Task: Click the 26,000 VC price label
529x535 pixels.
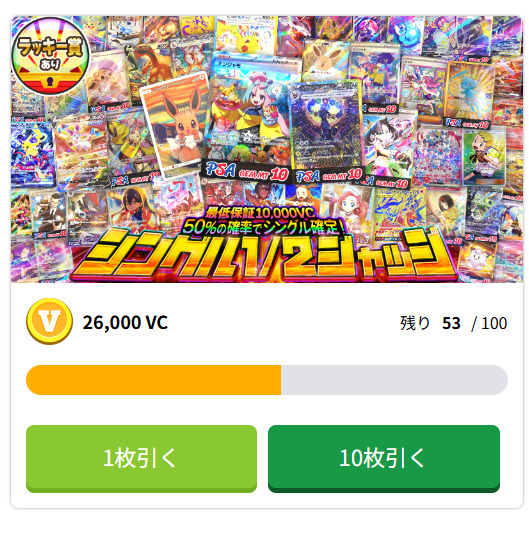Action: tap(125, 322)
